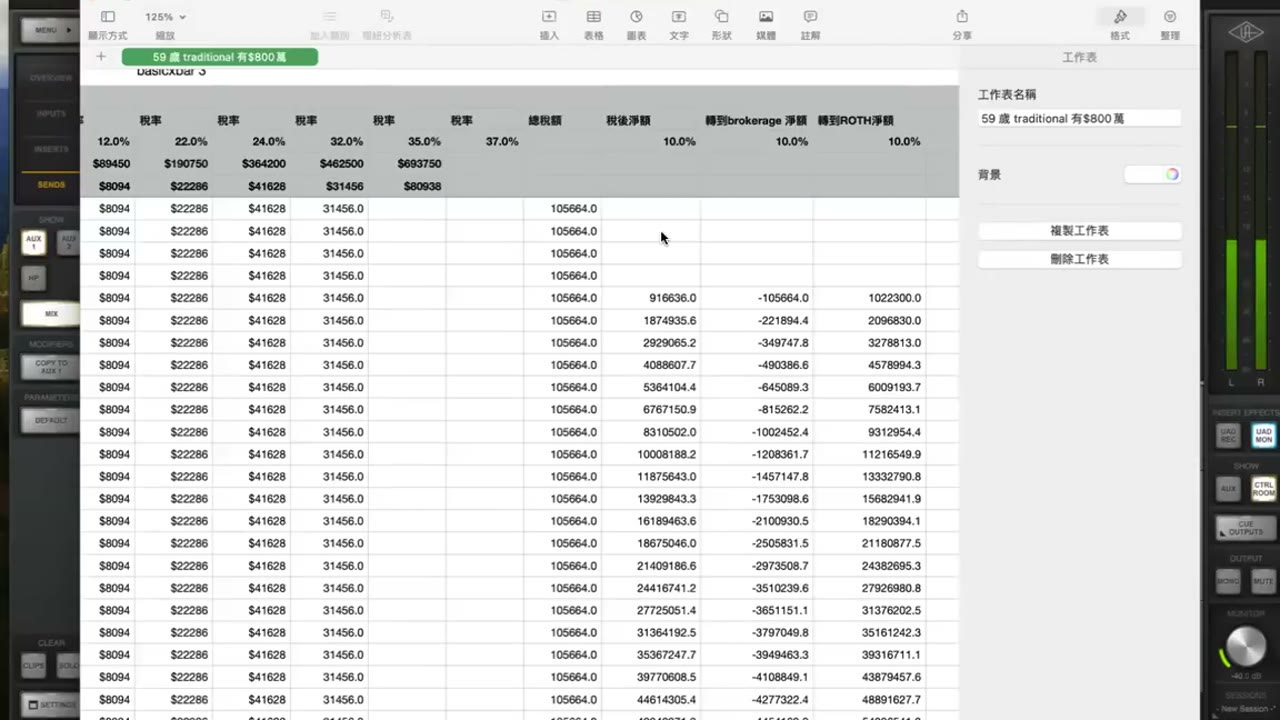Click the 刪除工作表 delete sheet button
This screenshot has width=1280, height=720.
[x=1080, y=259]
